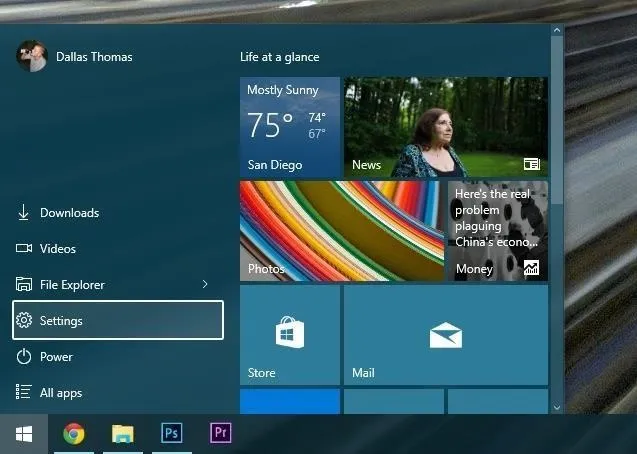This screenshot has width=637, height=454.
Task: Open the Downloads menu entry
Action: 118,213
